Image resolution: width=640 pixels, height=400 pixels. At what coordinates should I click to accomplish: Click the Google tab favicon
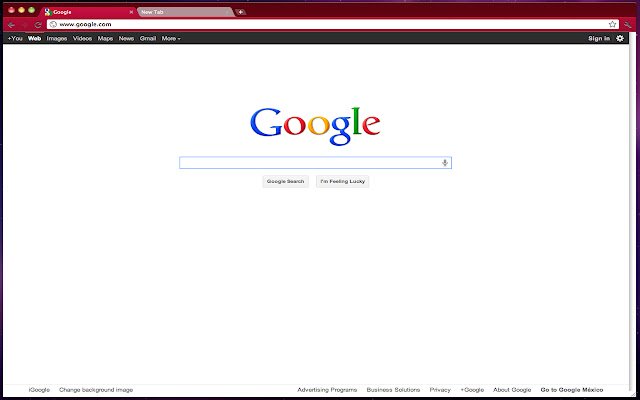pyautogui.click(x=48, y=12)
